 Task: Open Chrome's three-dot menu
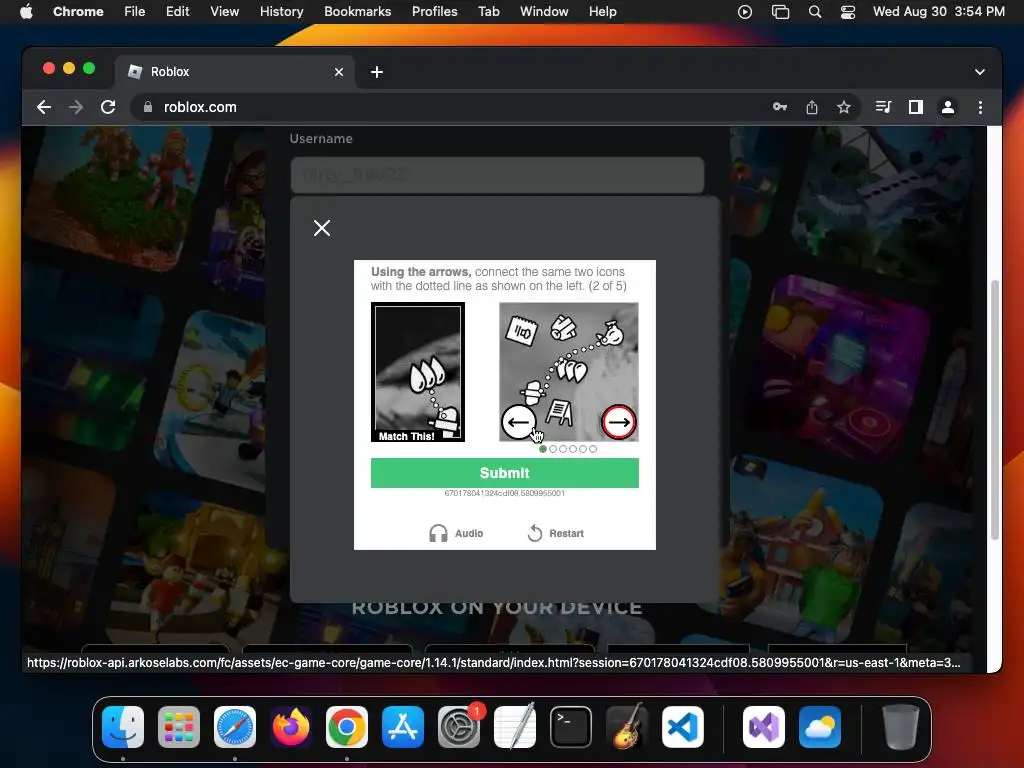pos(980,107)
